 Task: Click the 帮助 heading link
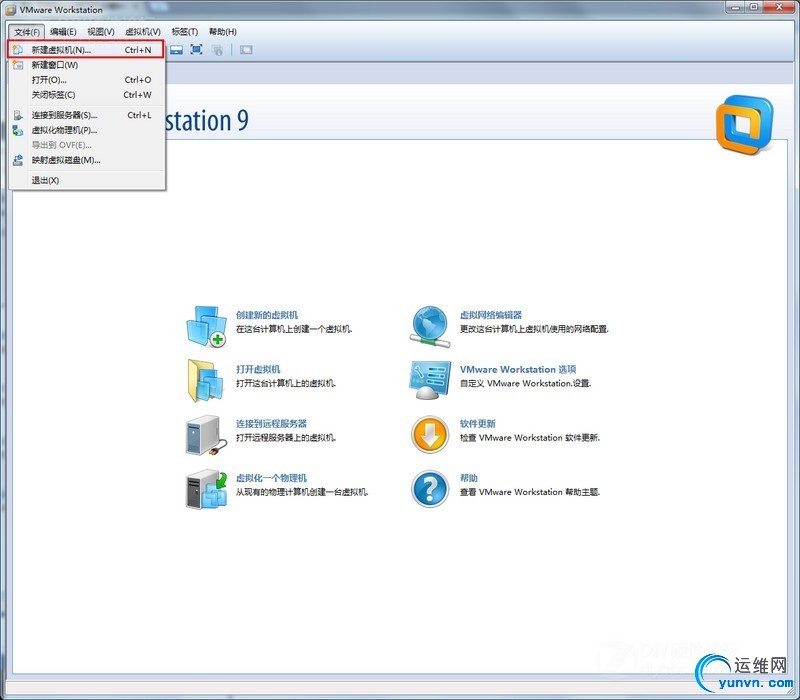[468, 478]
